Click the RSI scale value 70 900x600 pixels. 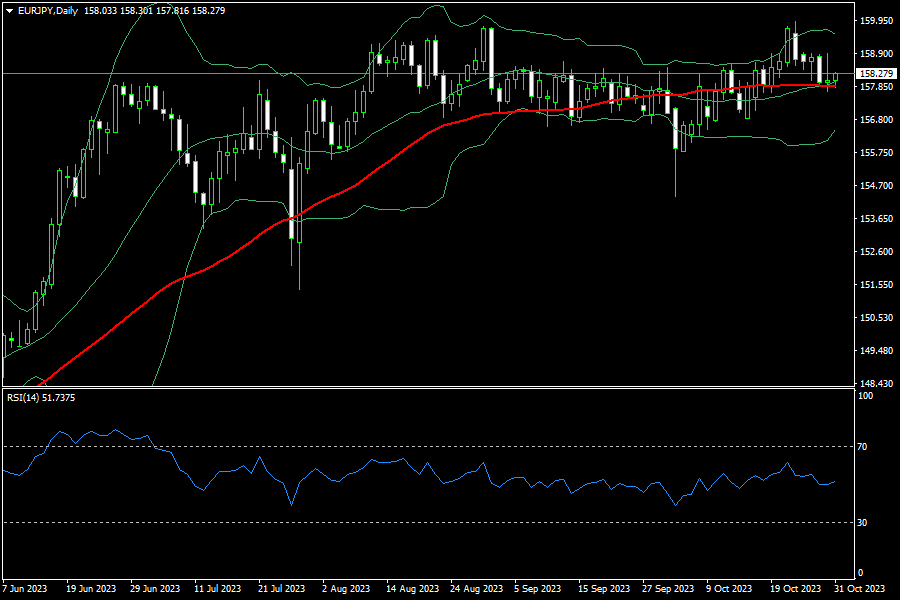(x=862, y=446)
